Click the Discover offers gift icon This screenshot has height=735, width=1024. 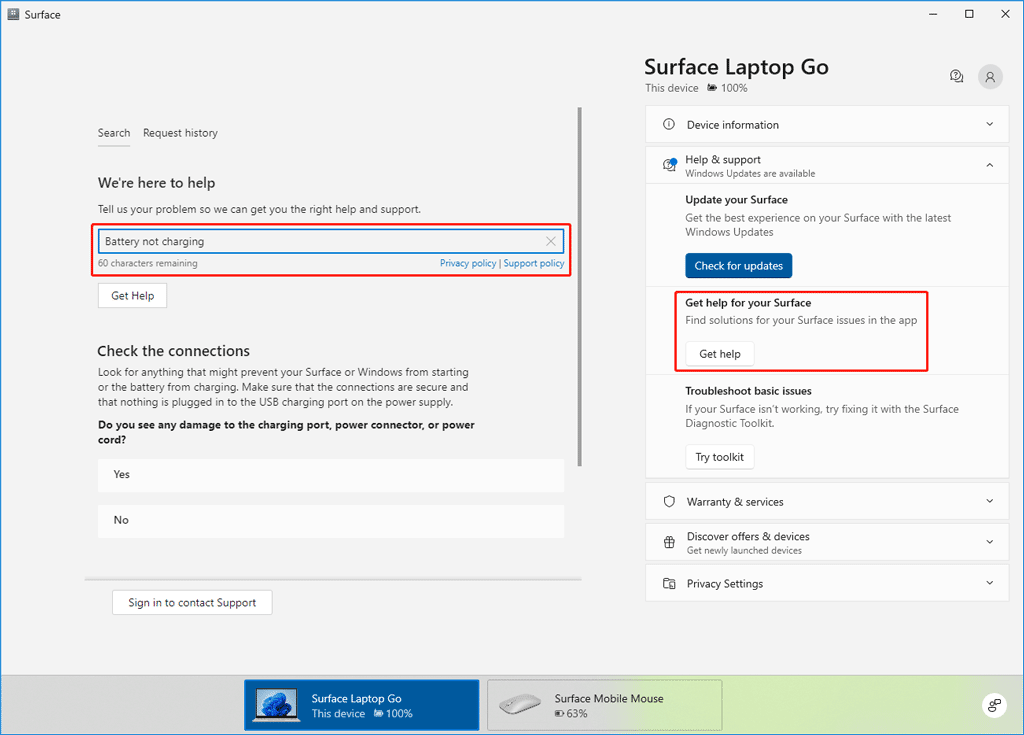pyautogui.click(x=669, y=542)
